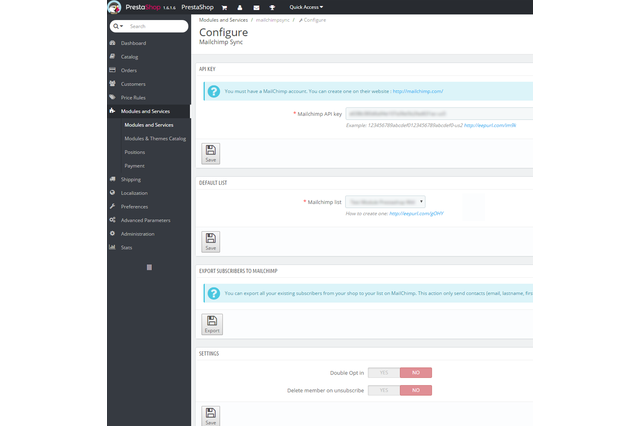Open Customers menu in sidebar
Screen dimensions: 640x426
pyautogui.click(x=133, y=84)
